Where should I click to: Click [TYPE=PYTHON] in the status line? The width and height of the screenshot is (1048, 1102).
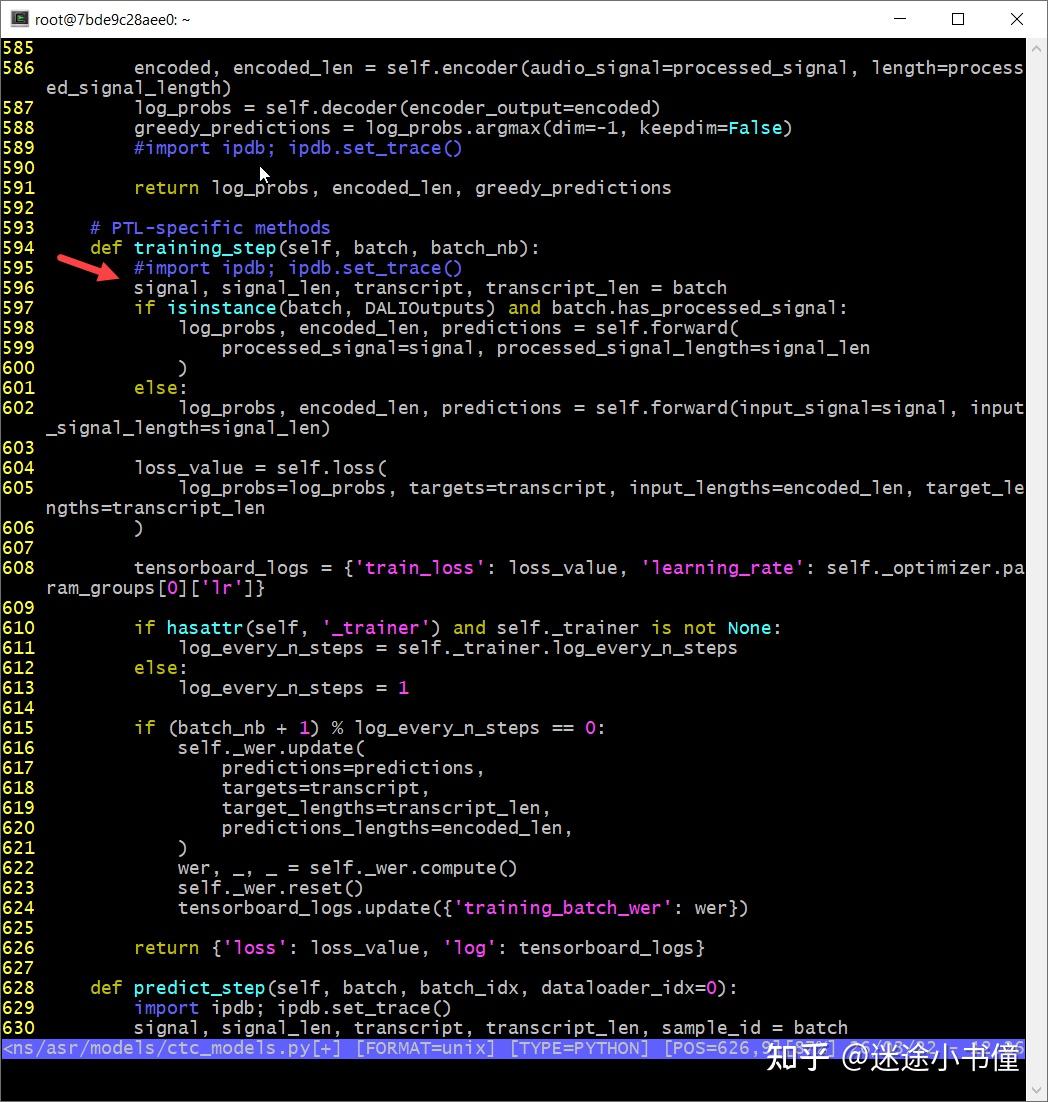580,1049
